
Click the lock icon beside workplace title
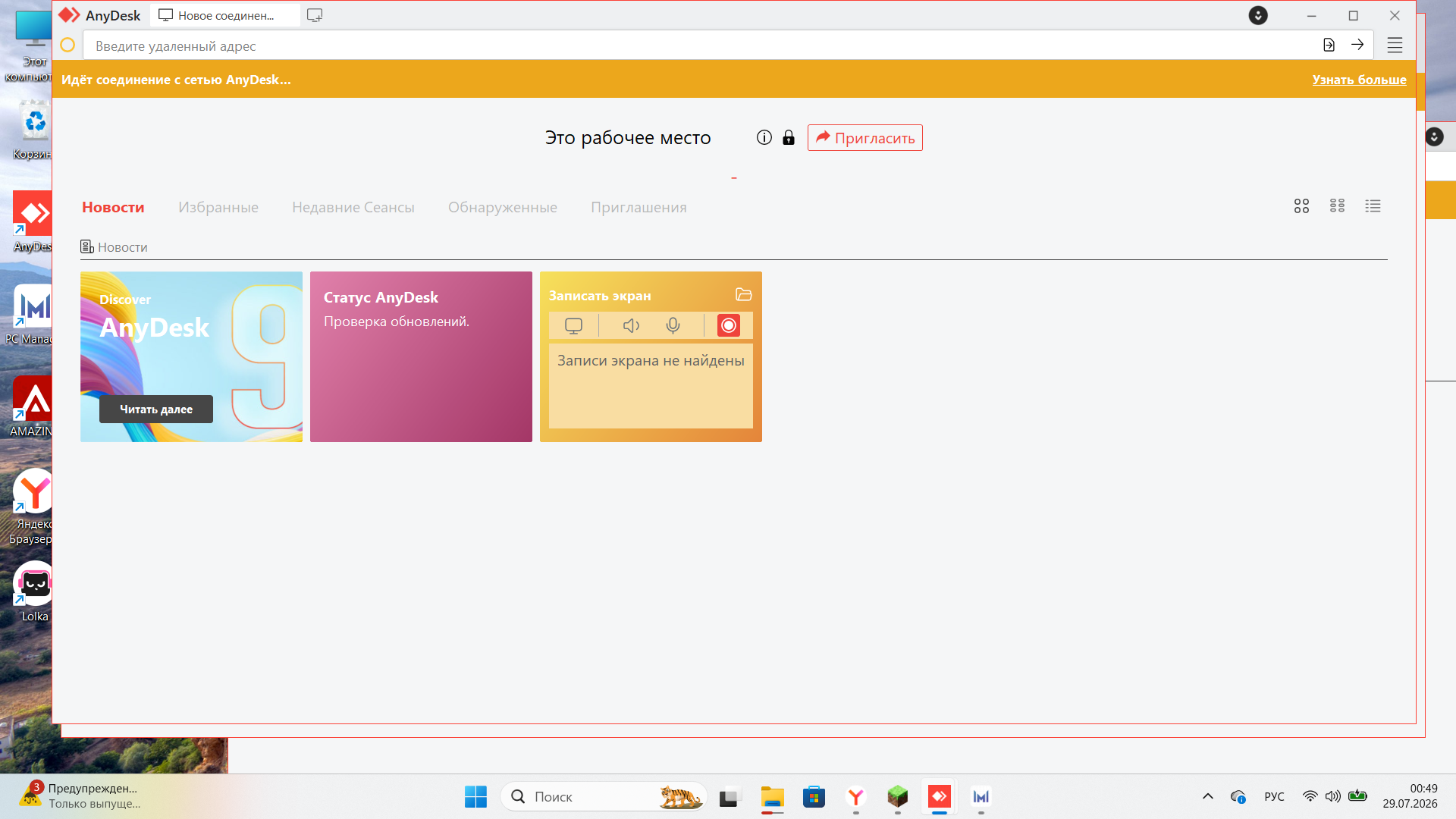pos(789,137)
